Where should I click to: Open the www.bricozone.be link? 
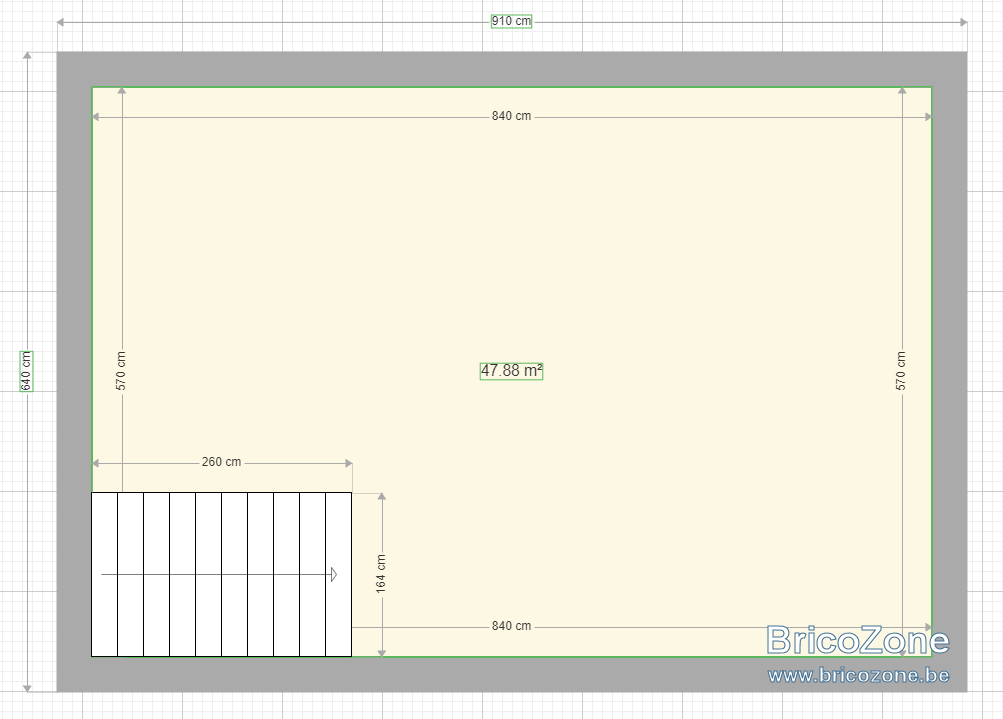(858, 676)
